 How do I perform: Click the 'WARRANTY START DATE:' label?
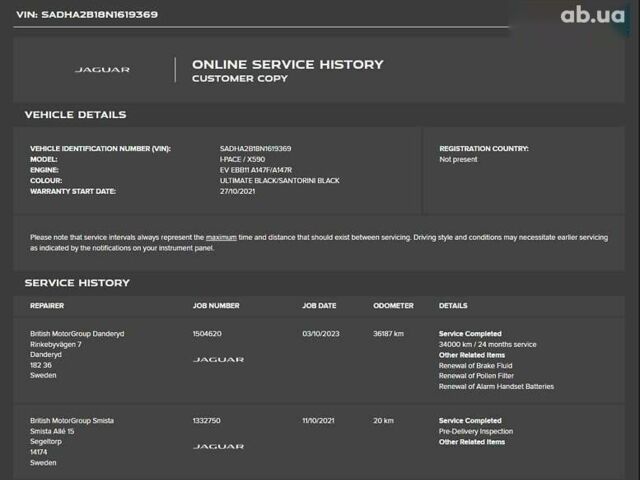coord(73,191)
